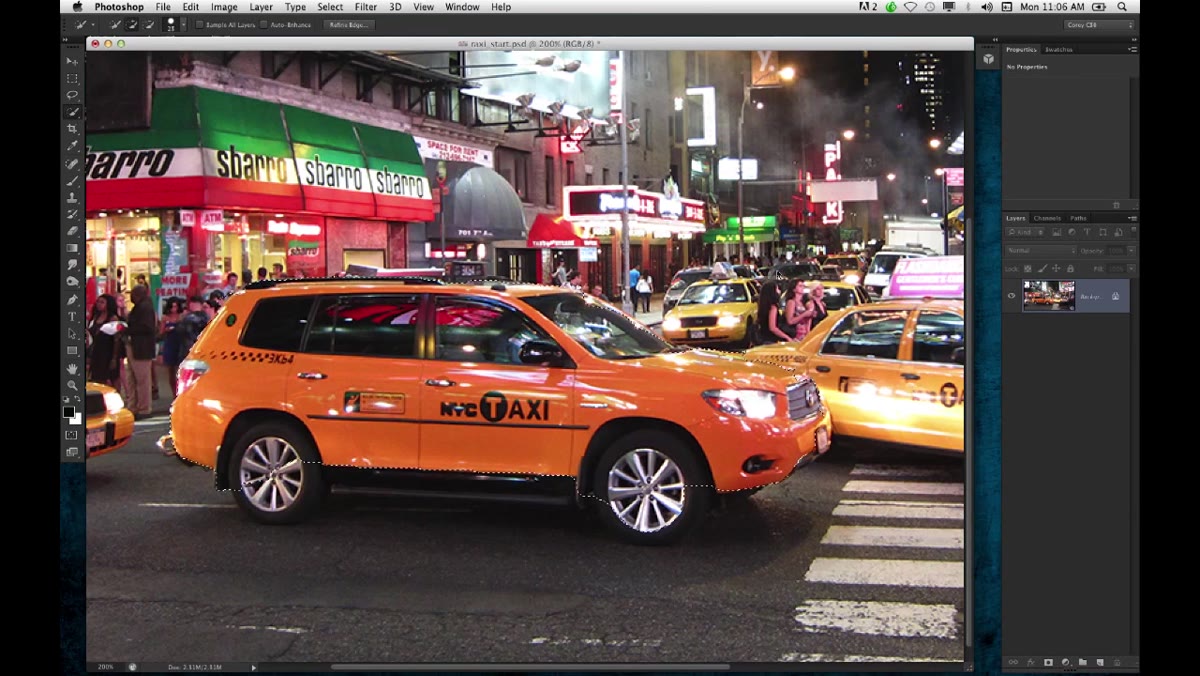Select the Eraser tool
Viewport: 1200px width, 676px height.
(72, 231)
